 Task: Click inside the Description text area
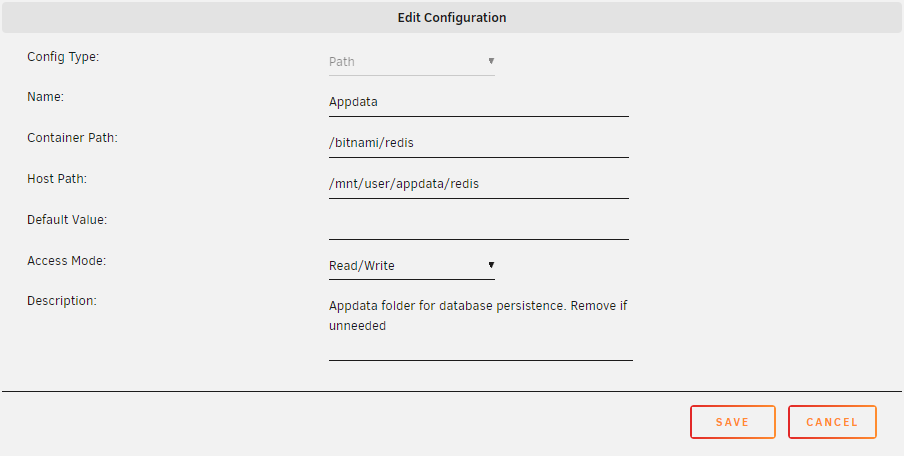click(481, 327)
